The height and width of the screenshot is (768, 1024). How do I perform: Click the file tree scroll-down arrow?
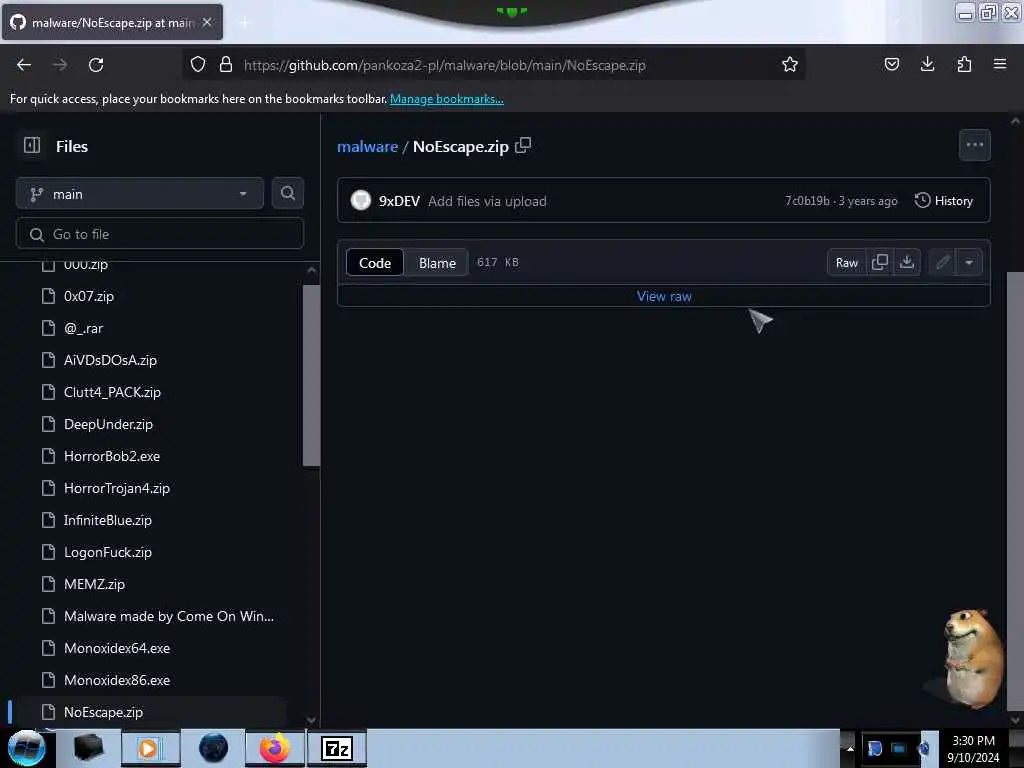(312, 720)
